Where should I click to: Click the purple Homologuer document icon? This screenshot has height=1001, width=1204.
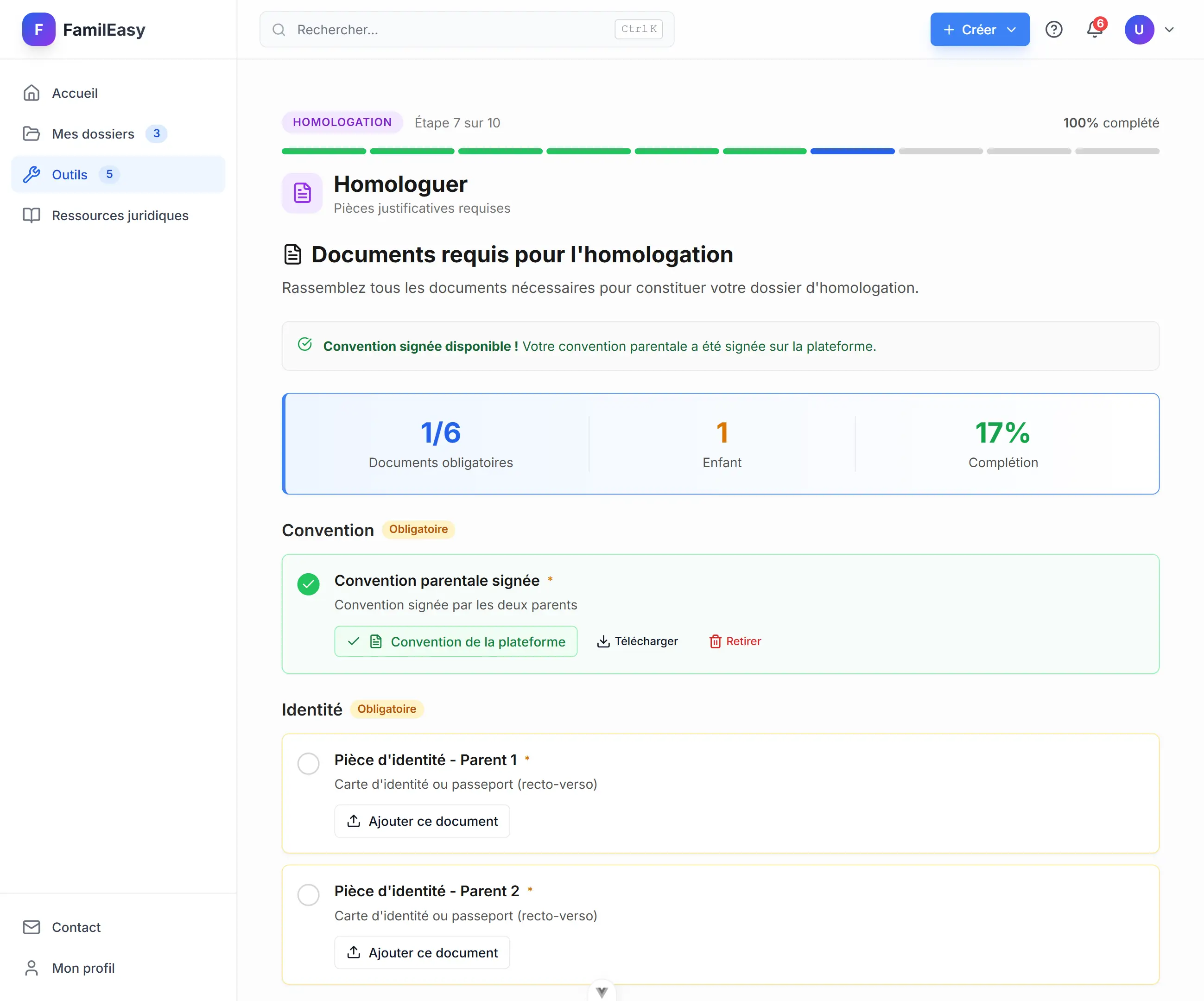click(302, 193)
